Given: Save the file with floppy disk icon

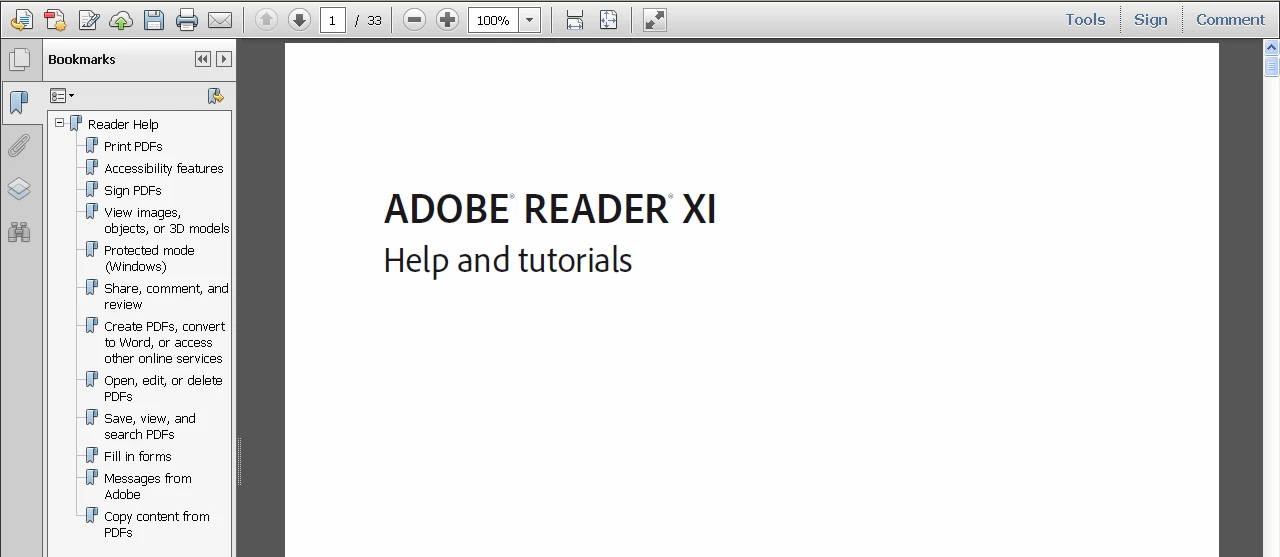Looking at the screenshot, I should 153,19.
